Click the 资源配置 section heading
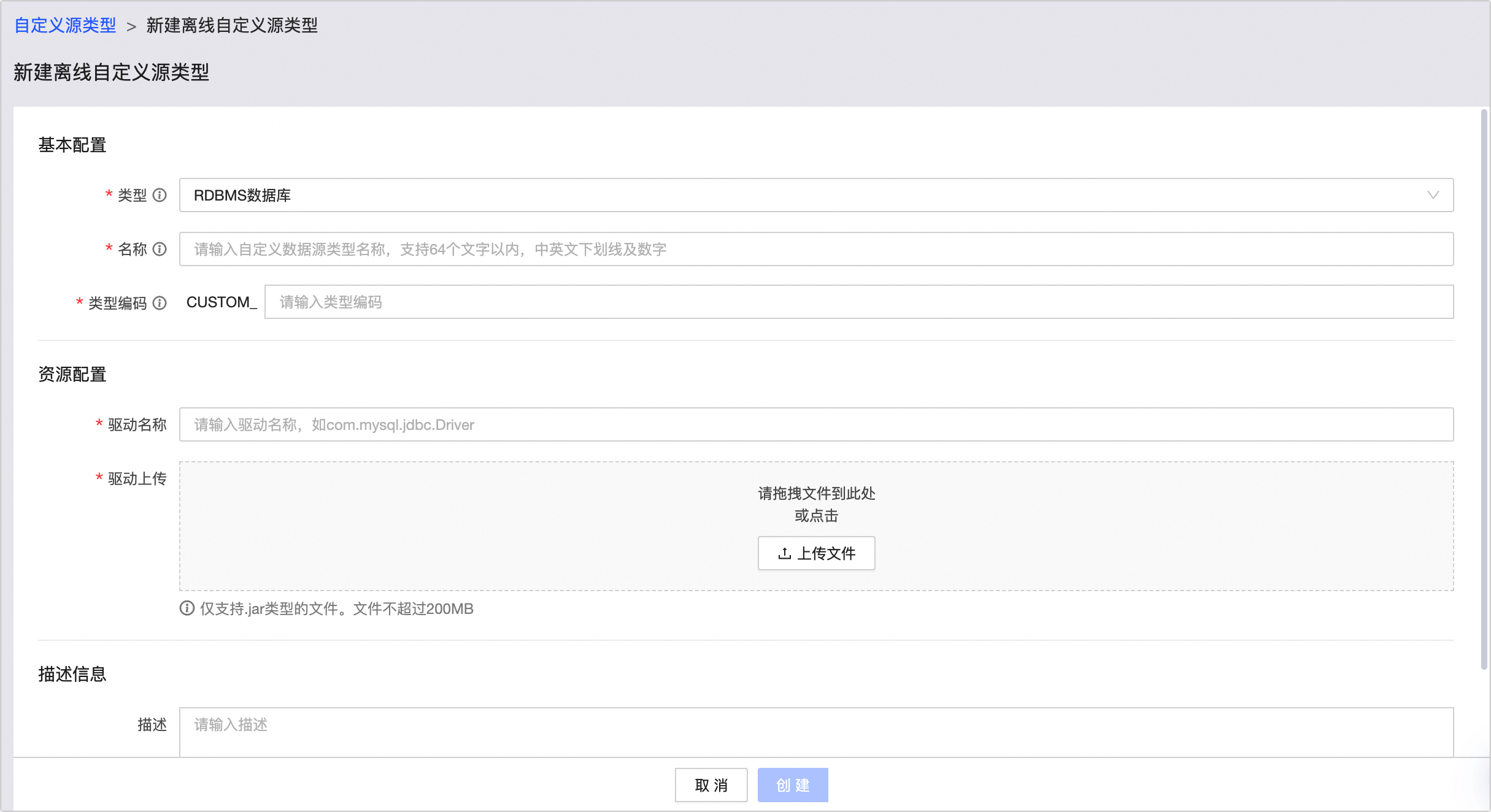The image size is (1491, 812). pyautogui.click(x=72, y=375)
